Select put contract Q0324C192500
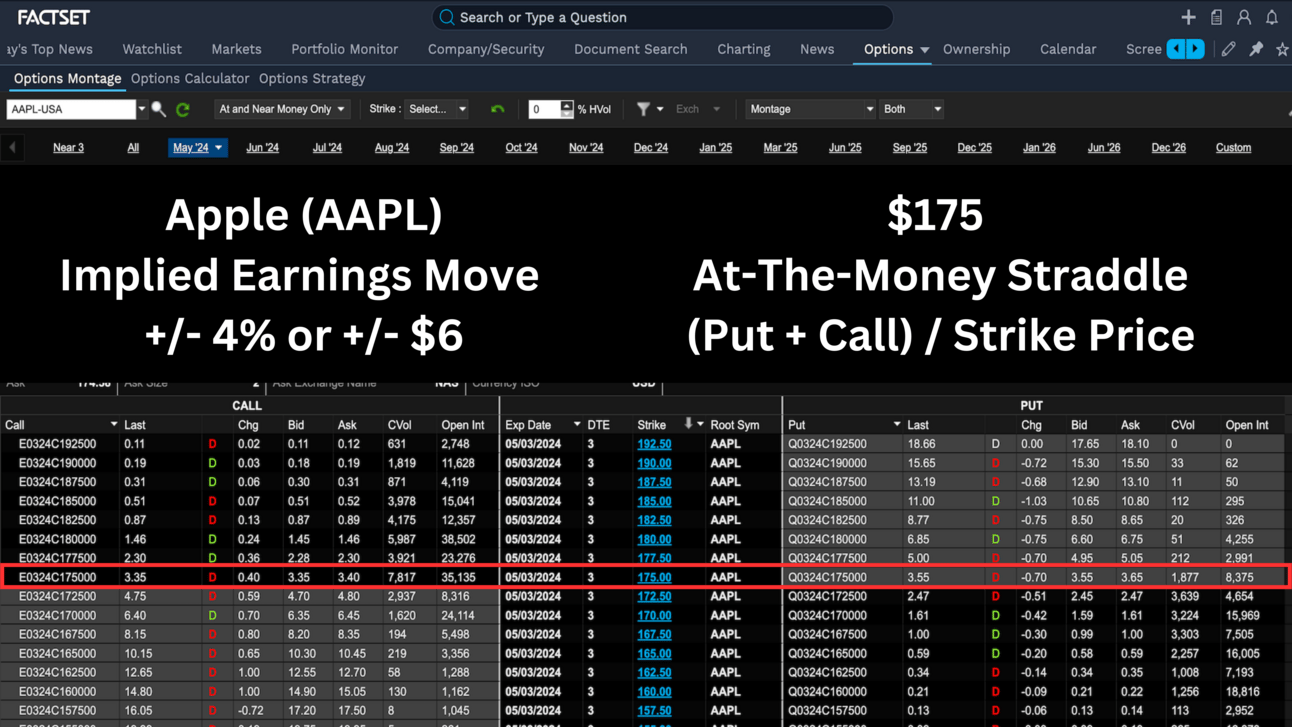Image resolution: width=1292 pixels, height=727 pixels. [x=828, y=444]
